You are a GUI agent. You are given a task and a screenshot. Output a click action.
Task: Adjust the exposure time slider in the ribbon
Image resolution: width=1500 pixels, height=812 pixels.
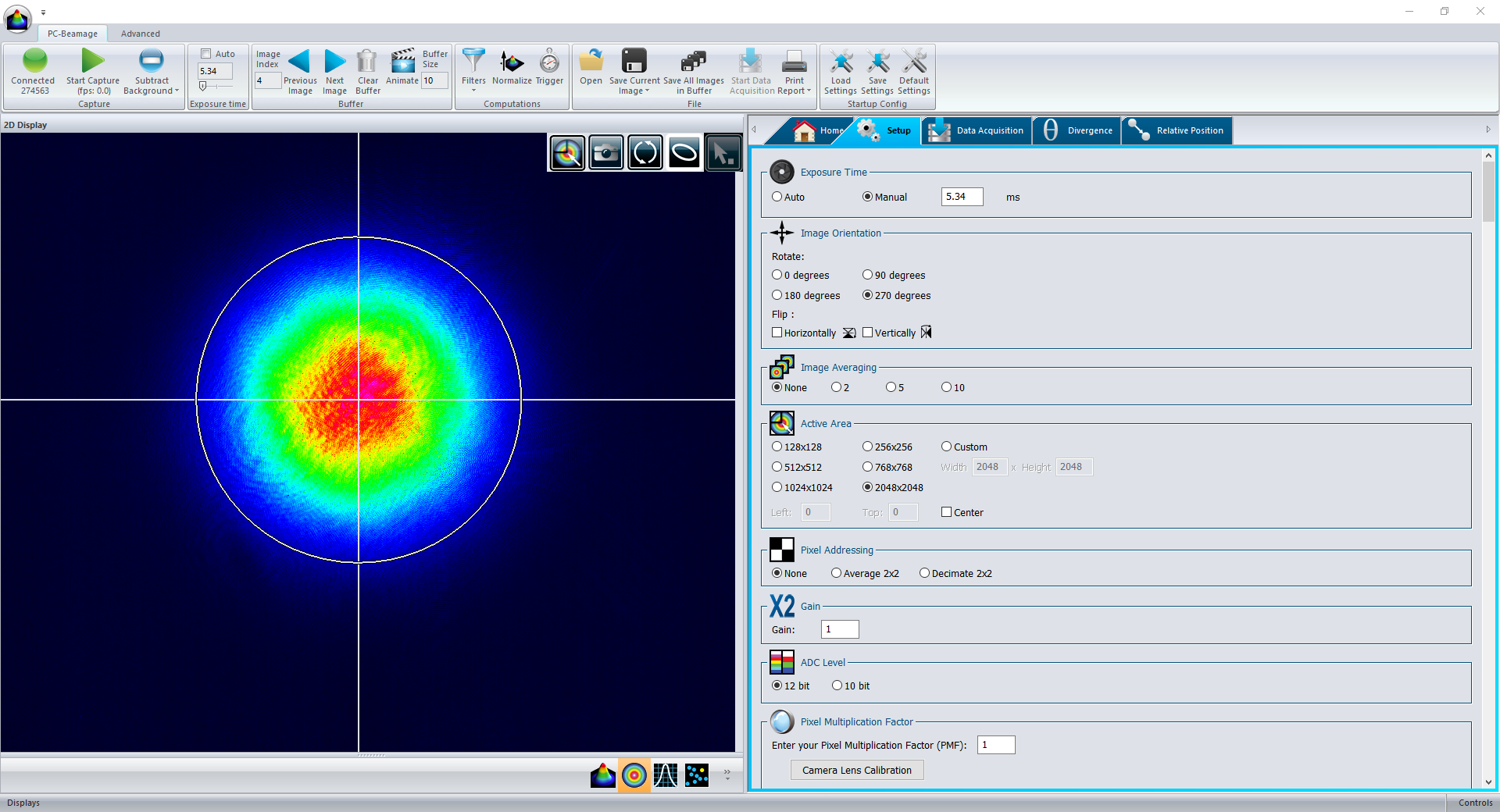point(203,87)
